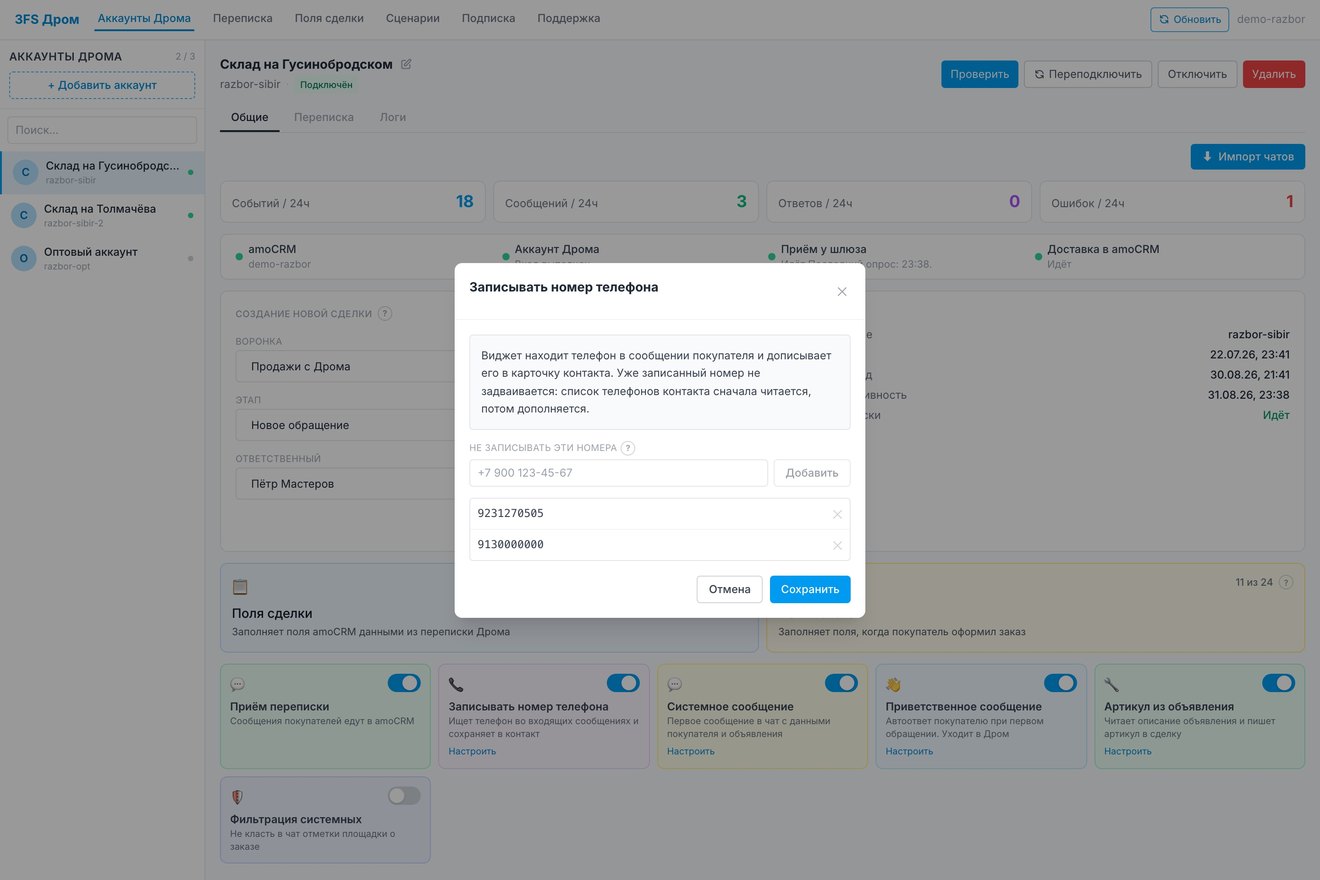Click the 3FS Дром logo
This screenshot has width=1320, height=880.
coord(47,19)
